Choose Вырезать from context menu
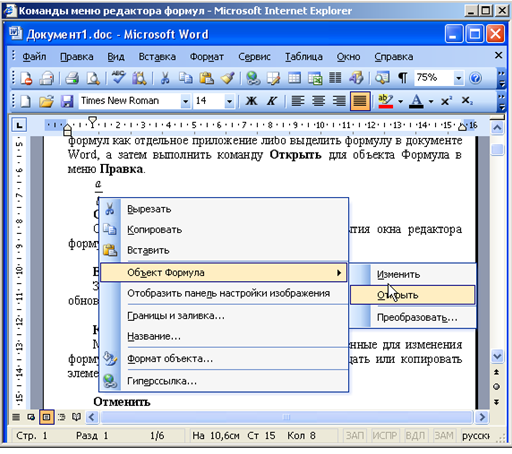 pyautogui.click(x=224, y=209)
